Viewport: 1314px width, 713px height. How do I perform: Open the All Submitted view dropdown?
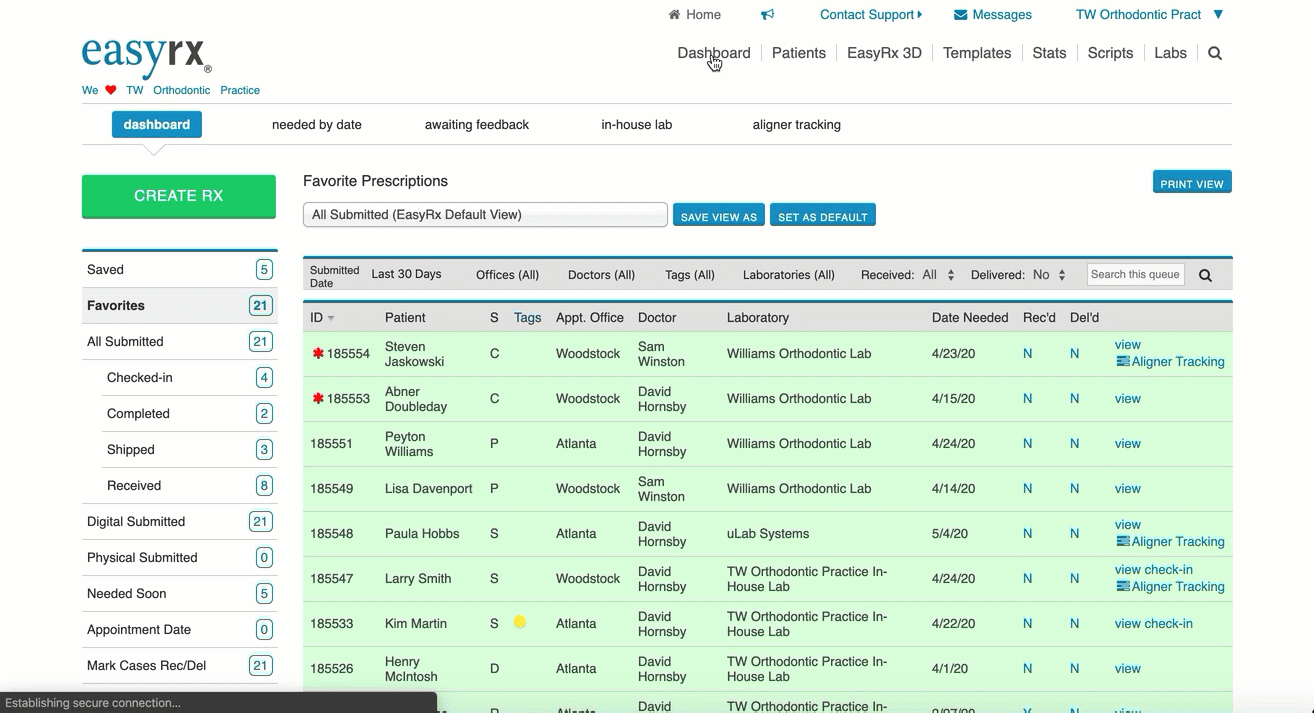click(485, 214)
